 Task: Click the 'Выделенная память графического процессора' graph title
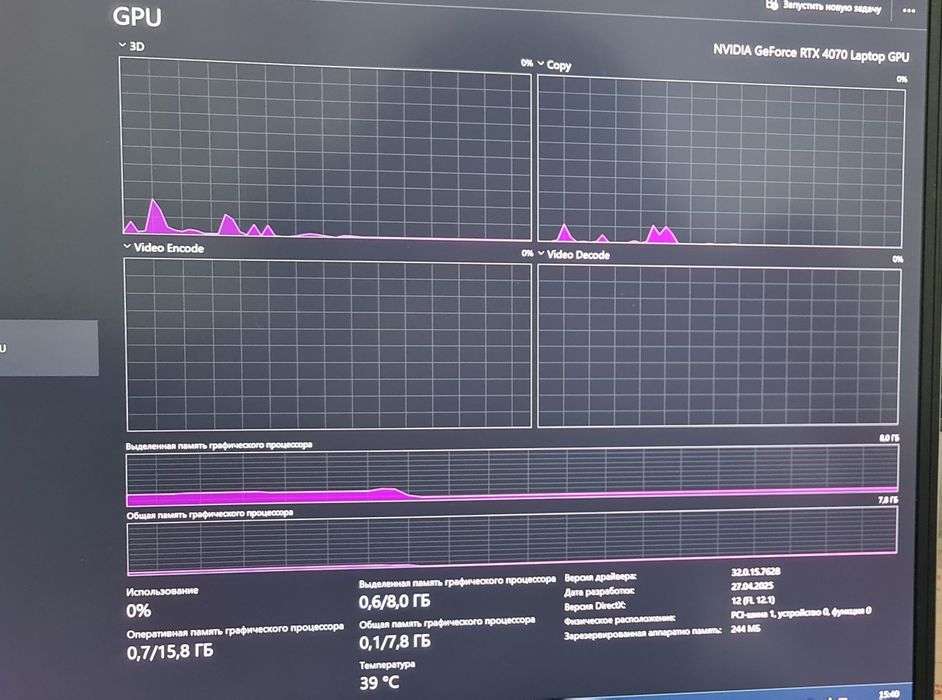[219, 445]
